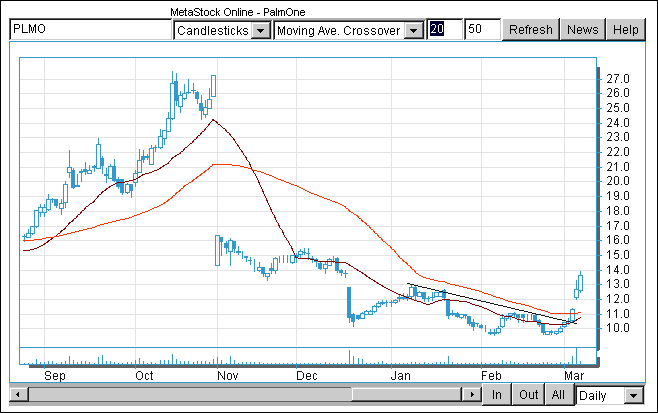Click the Refresh button
The height and width of the screenshot is (413, 658).
point(531,30)
